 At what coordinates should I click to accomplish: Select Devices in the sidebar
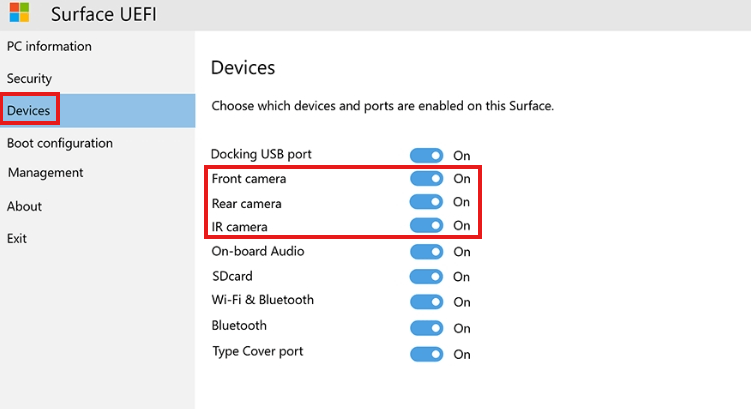coord(28,110)
